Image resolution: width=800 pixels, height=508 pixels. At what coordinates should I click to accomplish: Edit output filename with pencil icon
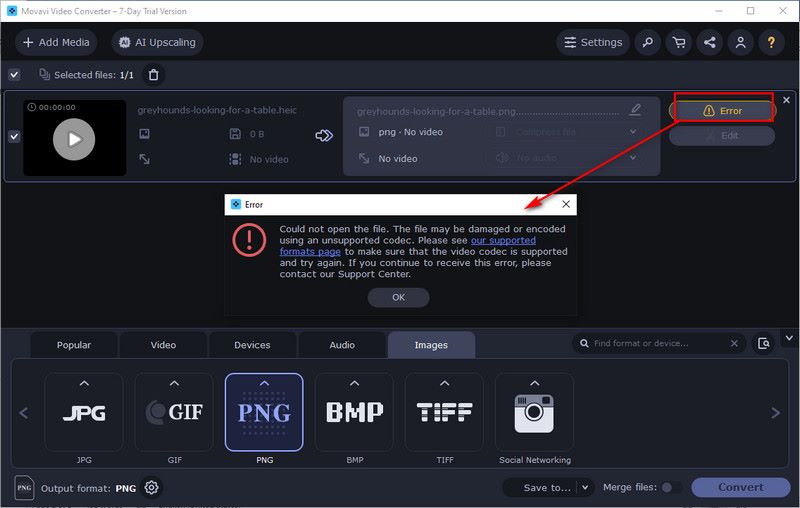(x=635, y=110)
